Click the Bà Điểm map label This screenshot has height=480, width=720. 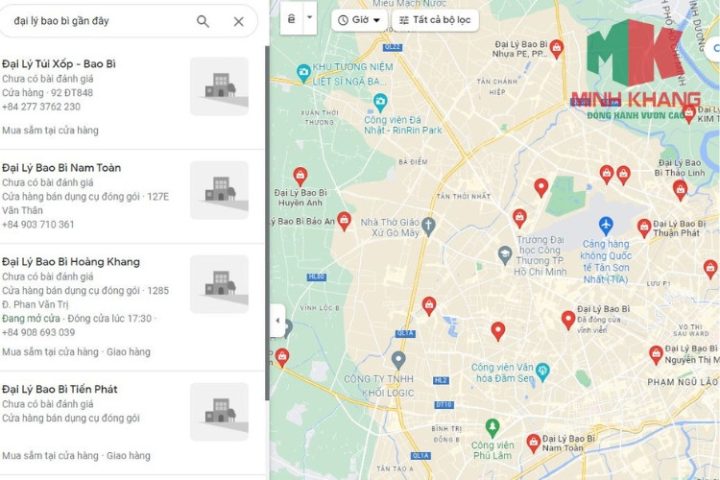pos(413,162)
